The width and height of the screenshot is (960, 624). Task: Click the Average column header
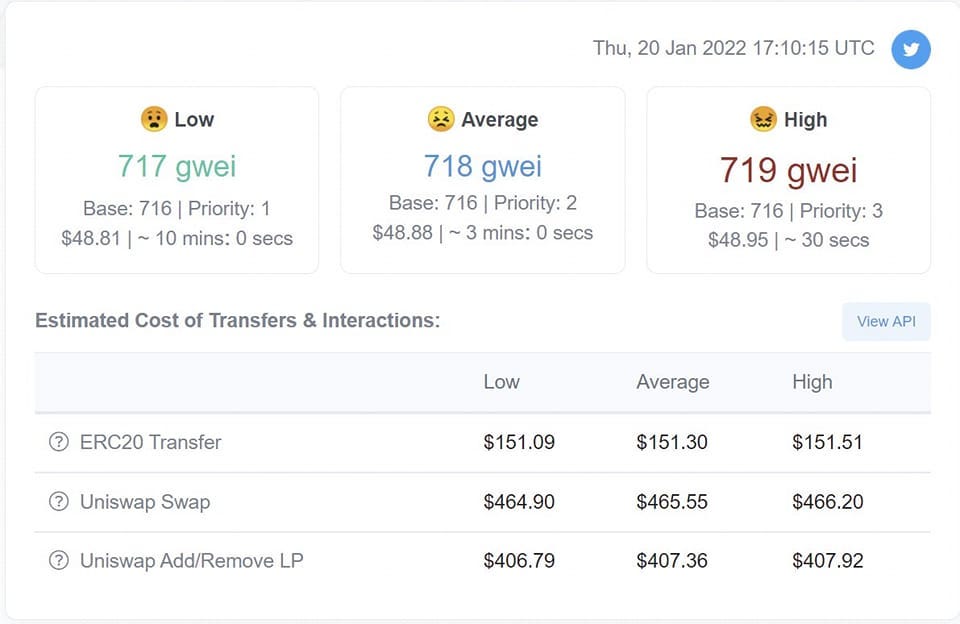point(673,382)
